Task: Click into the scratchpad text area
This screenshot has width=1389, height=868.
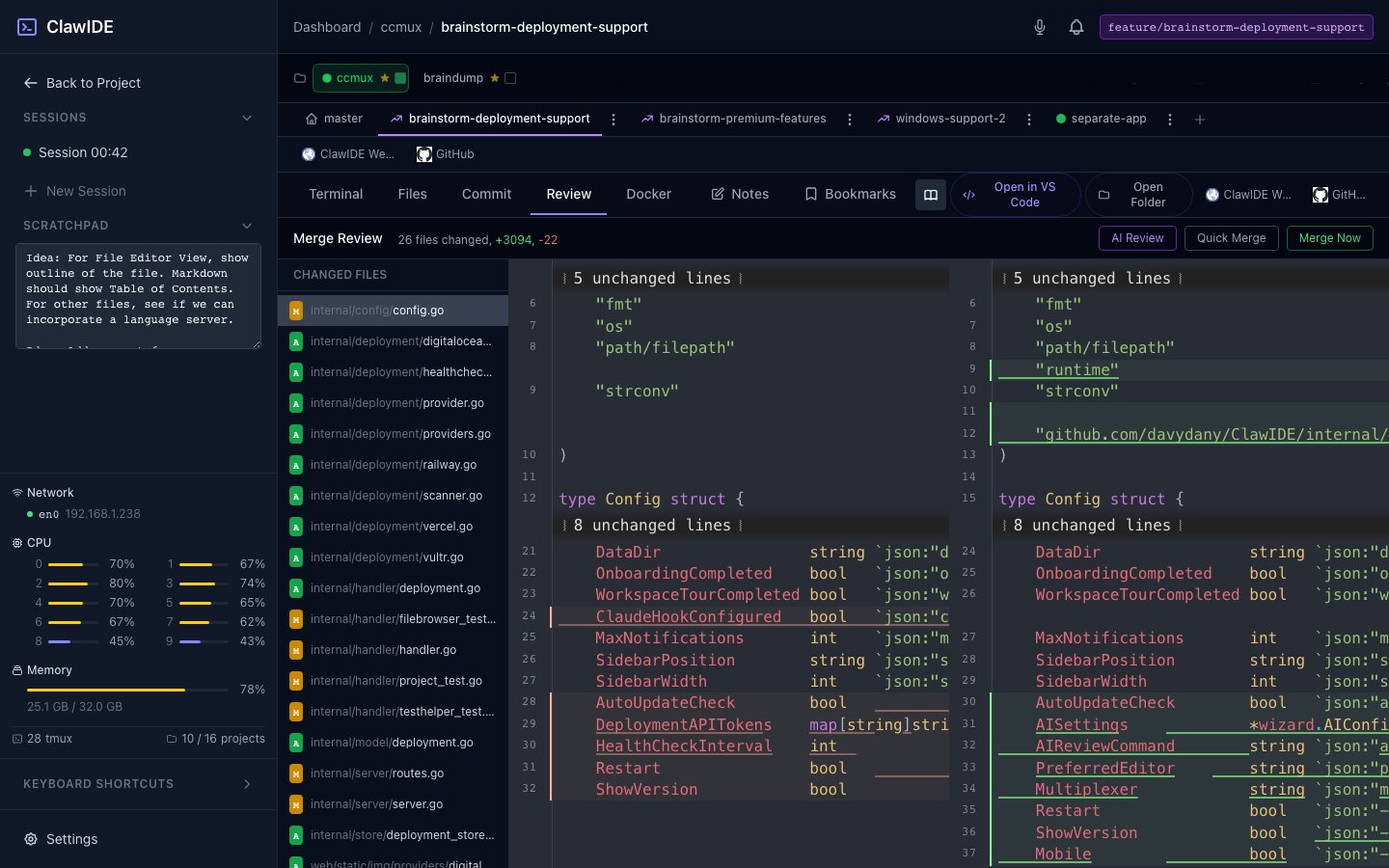Action: (x=138, y=296)
